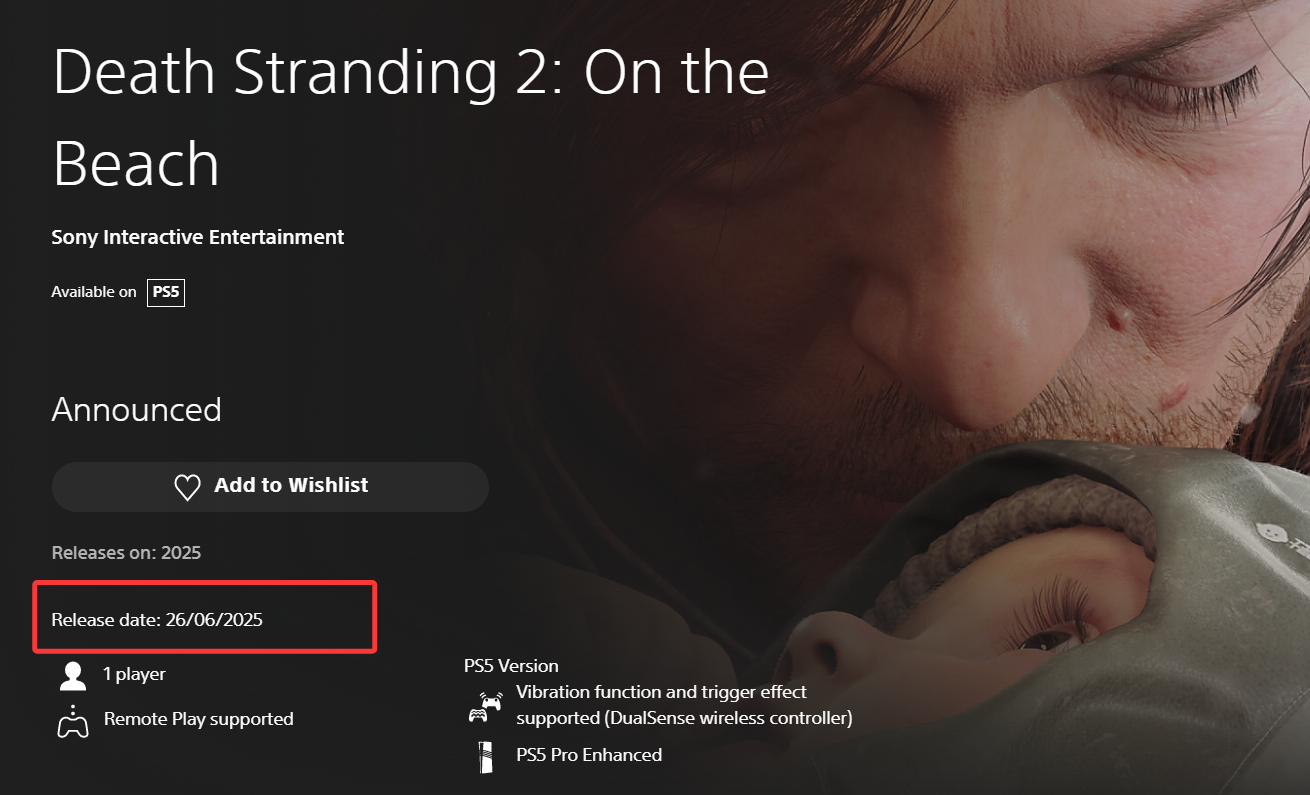Click the Release date 26/06/2025 line

157,620
